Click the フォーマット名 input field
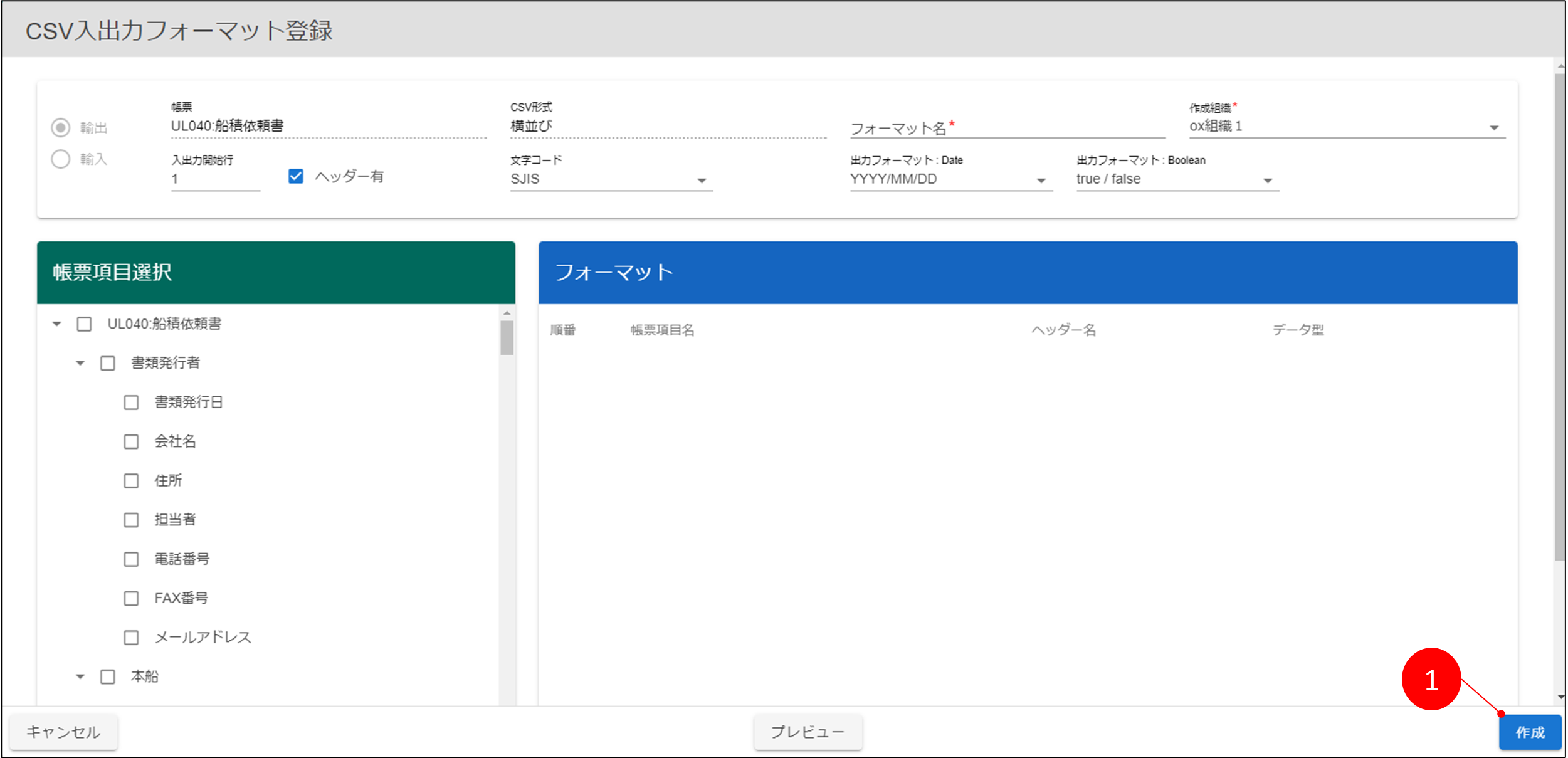Viewport: 1568px width, 758px height. (x=1006, y=129)
